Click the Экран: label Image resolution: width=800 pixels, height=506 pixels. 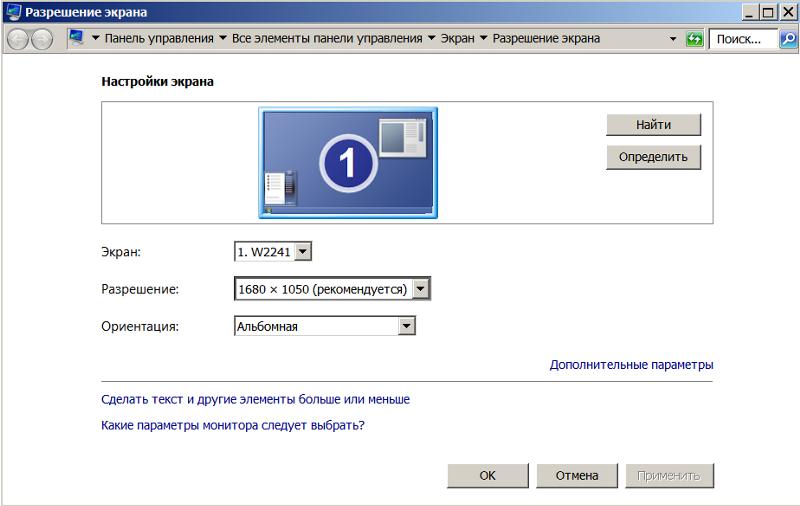click(121, 252)
